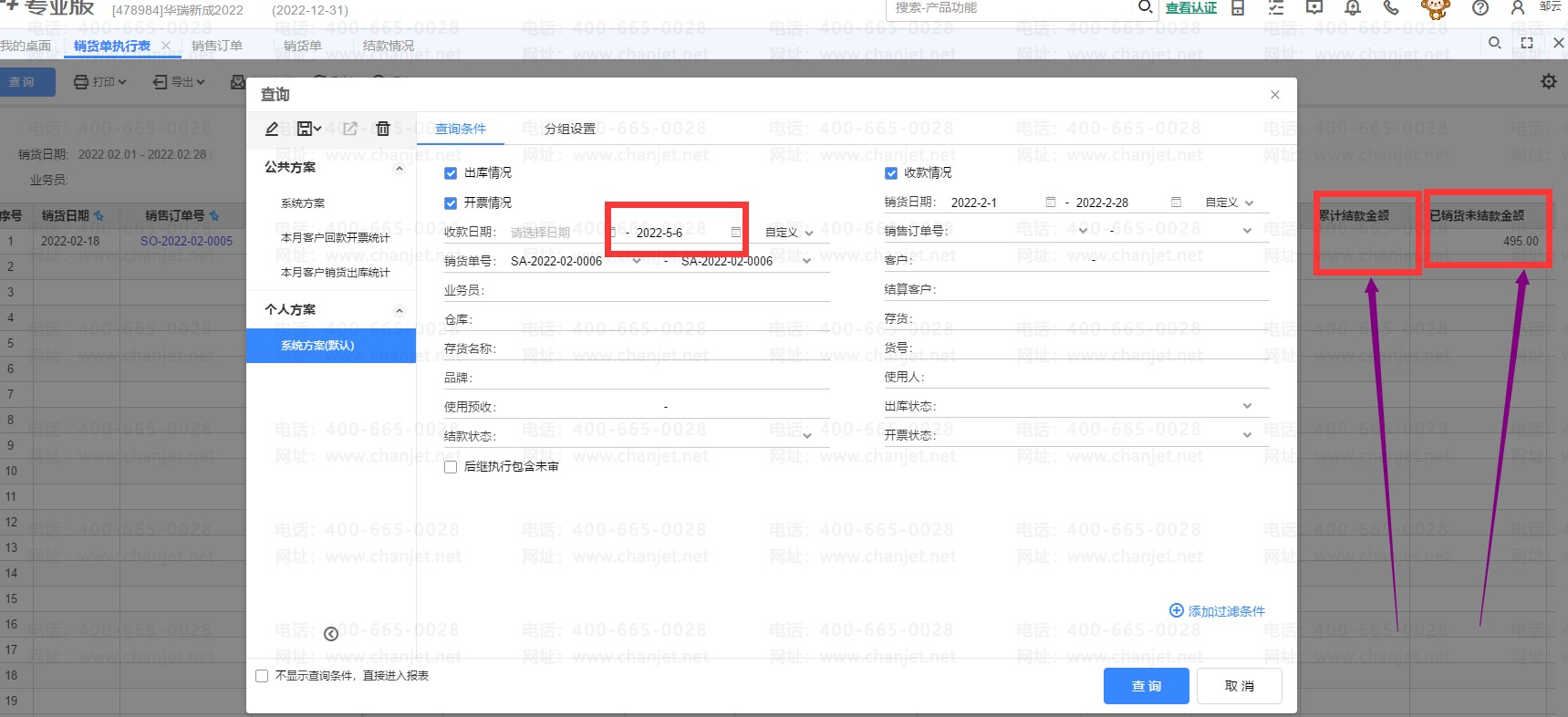The height and width of the screenshot is (717, 1568).
Task: Click the tab bar search icon
Action: [x=1494, y=43]
